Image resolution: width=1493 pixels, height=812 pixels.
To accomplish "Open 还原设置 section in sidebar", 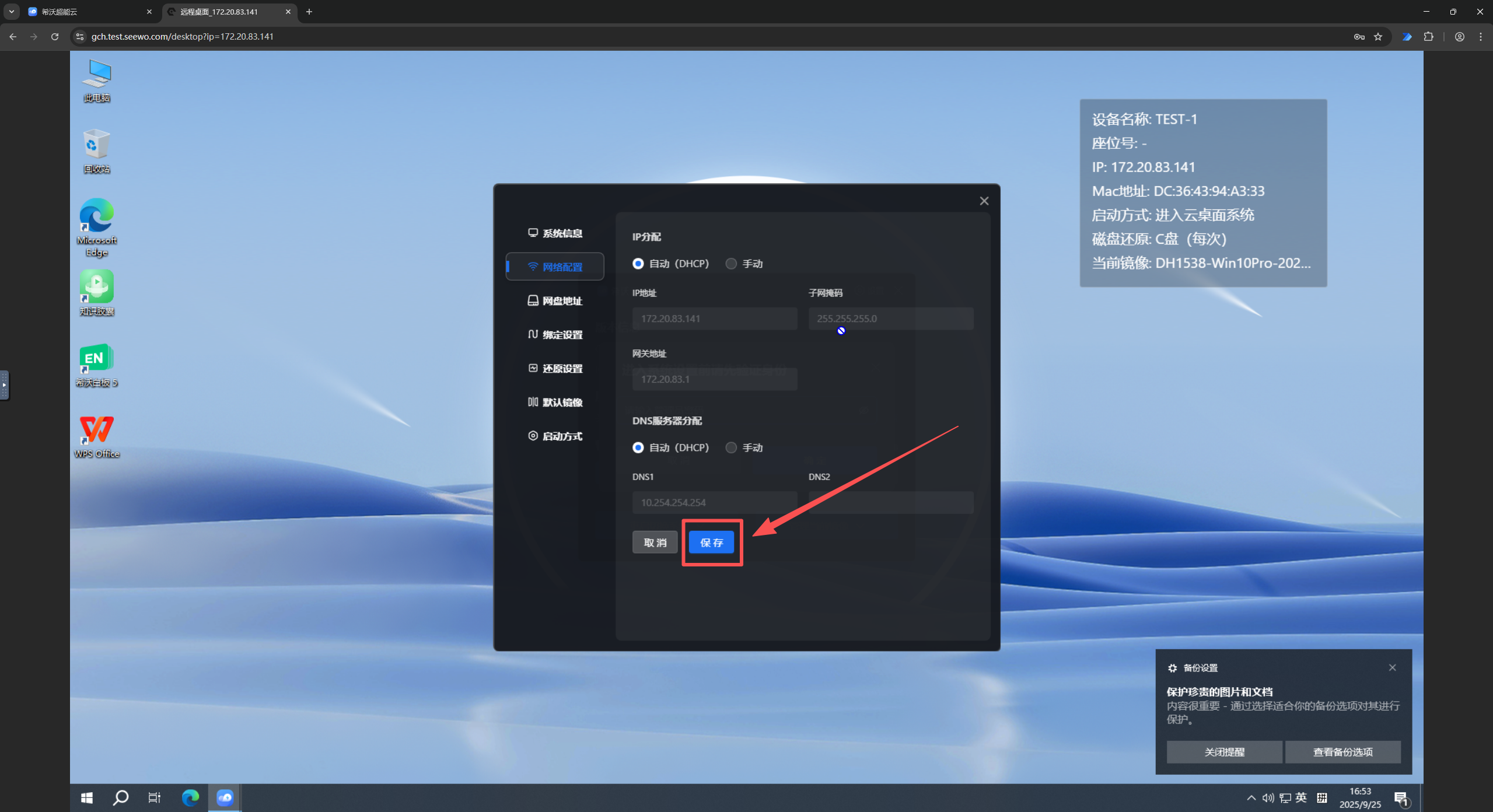I will 555,369.
